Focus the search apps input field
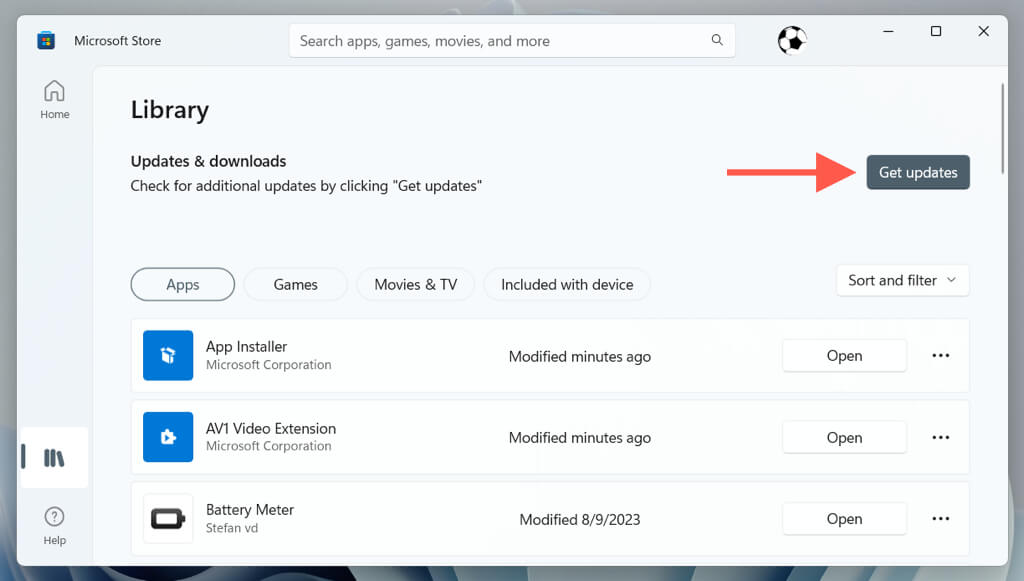Viewport: 1024px width, 581px height. click(500, 41)
